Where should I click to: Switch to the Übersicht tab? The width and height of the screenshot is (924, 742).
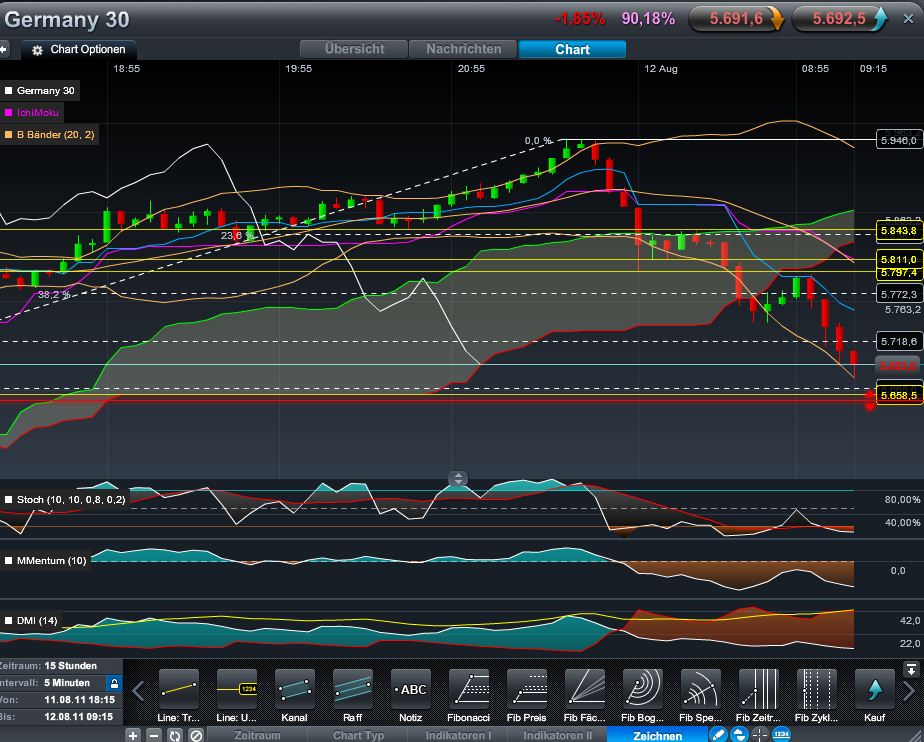354,49
